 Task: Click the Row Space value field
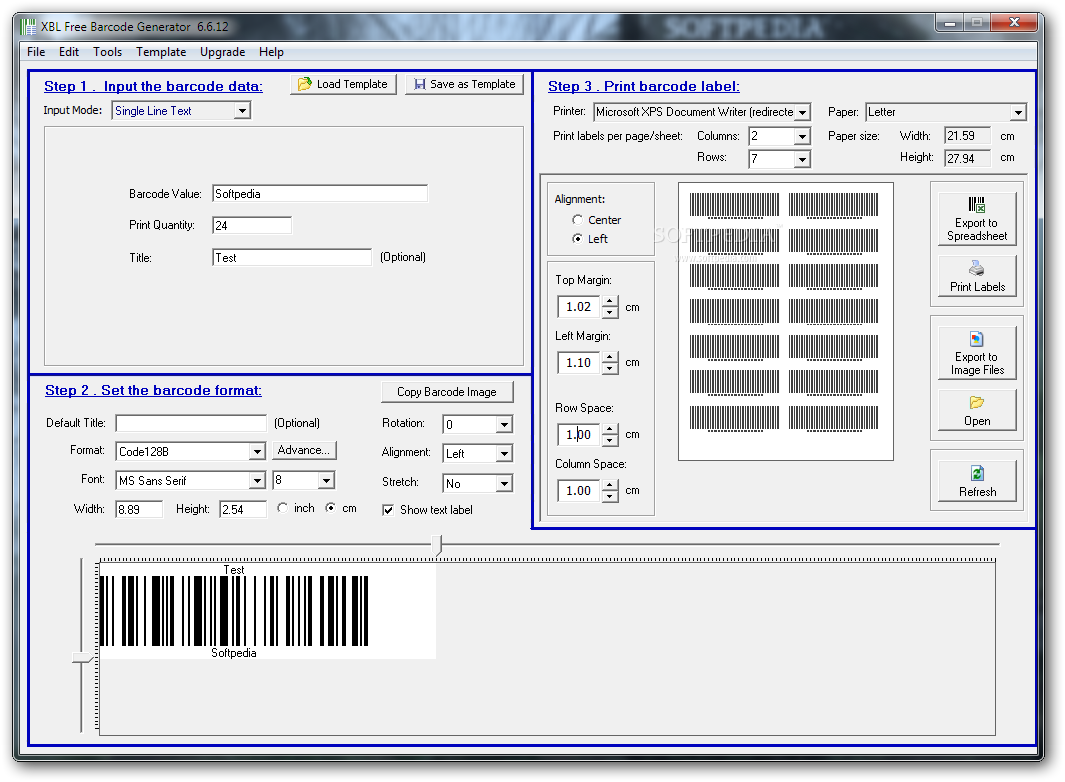[579, 434]
